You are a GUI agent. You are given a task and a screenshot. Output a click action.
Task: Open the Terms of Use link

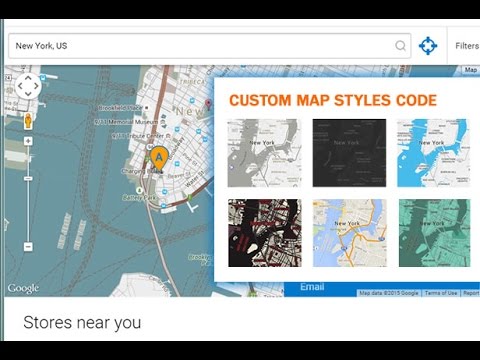[441, 293]
